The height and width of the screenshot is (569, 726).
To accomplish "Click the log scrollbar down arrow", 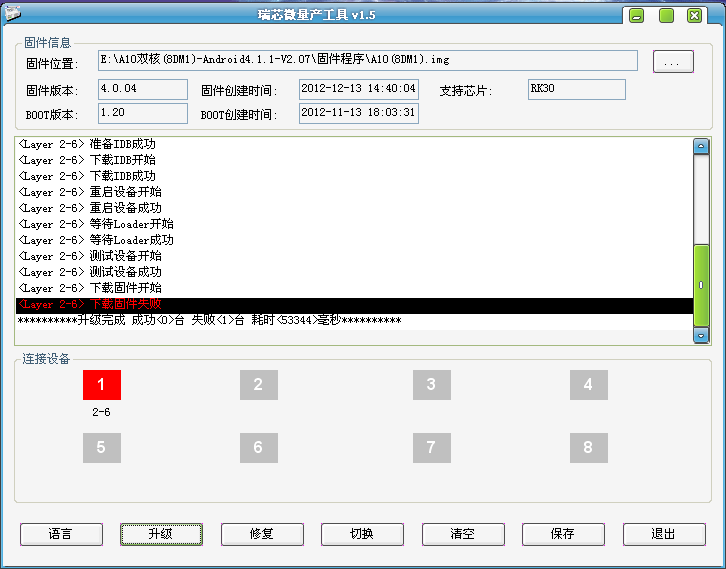I will (701, 335).
